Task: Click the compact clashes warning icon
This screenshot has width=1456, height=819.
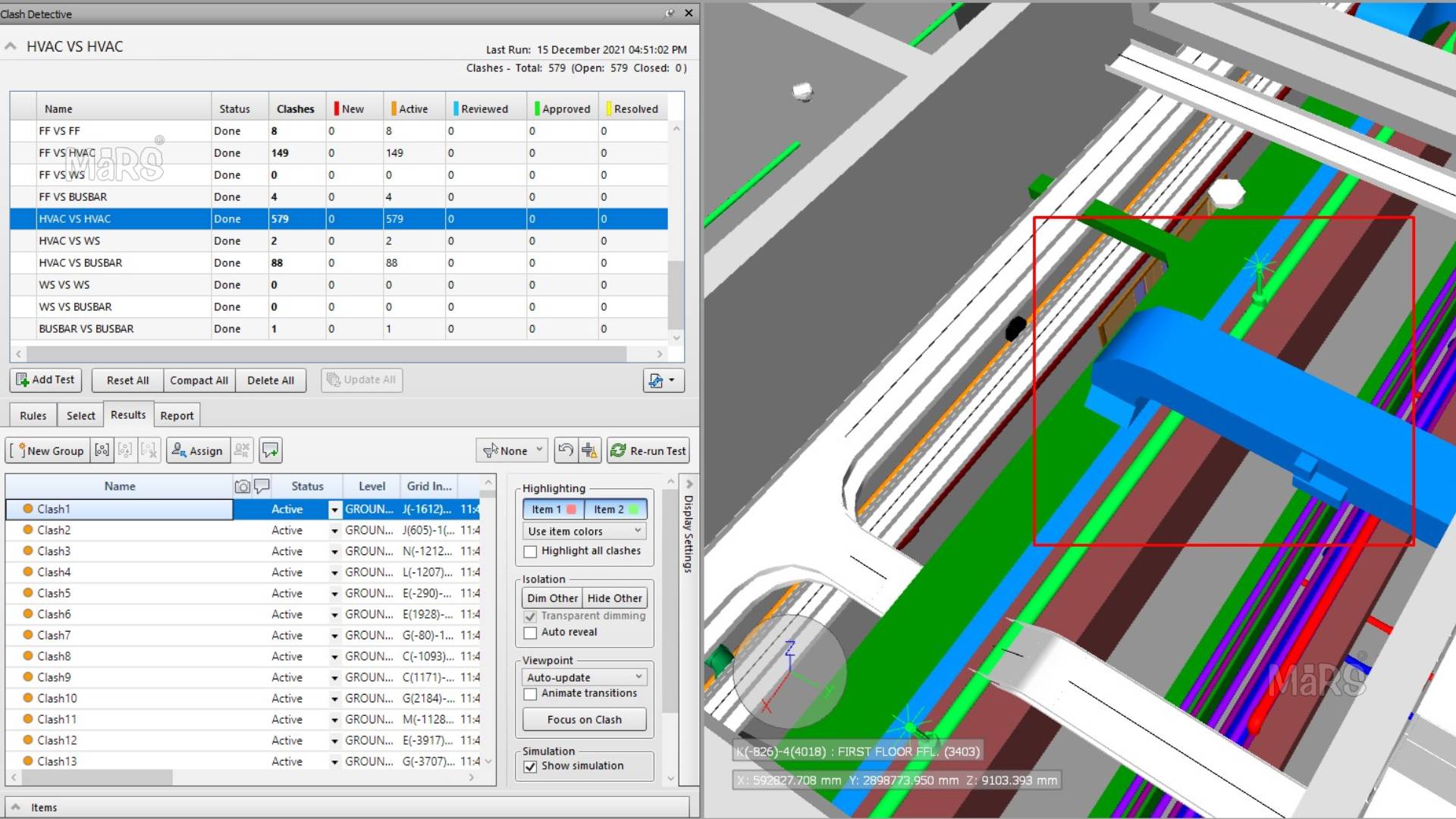Action: [590, 450]
